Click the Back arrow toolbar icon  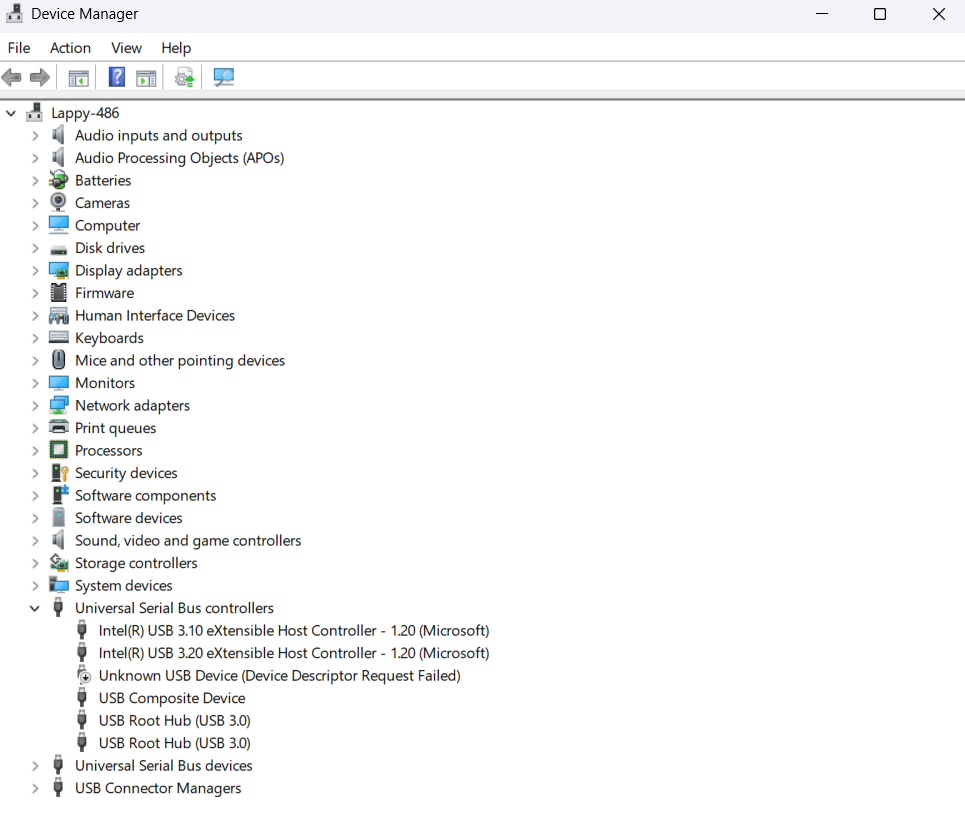coord(12,78)
